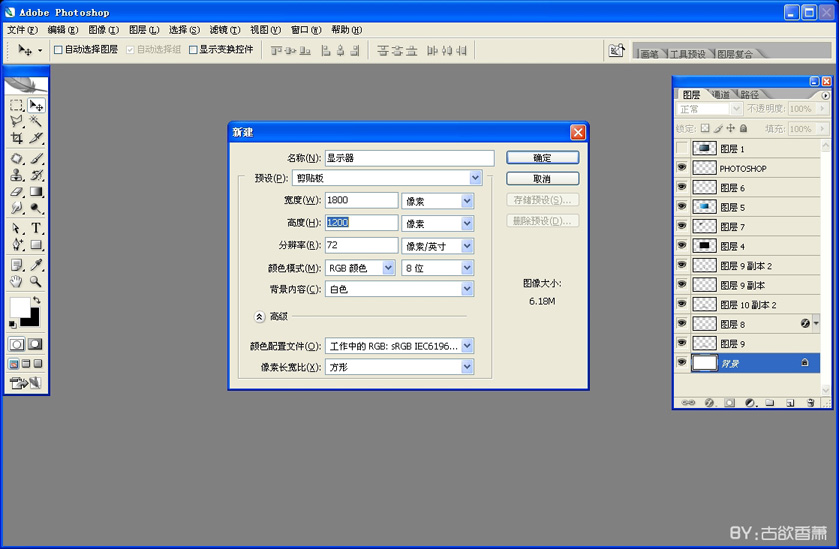Open 预设 preset dropdown
839x549 pixels.
point(475,178)
